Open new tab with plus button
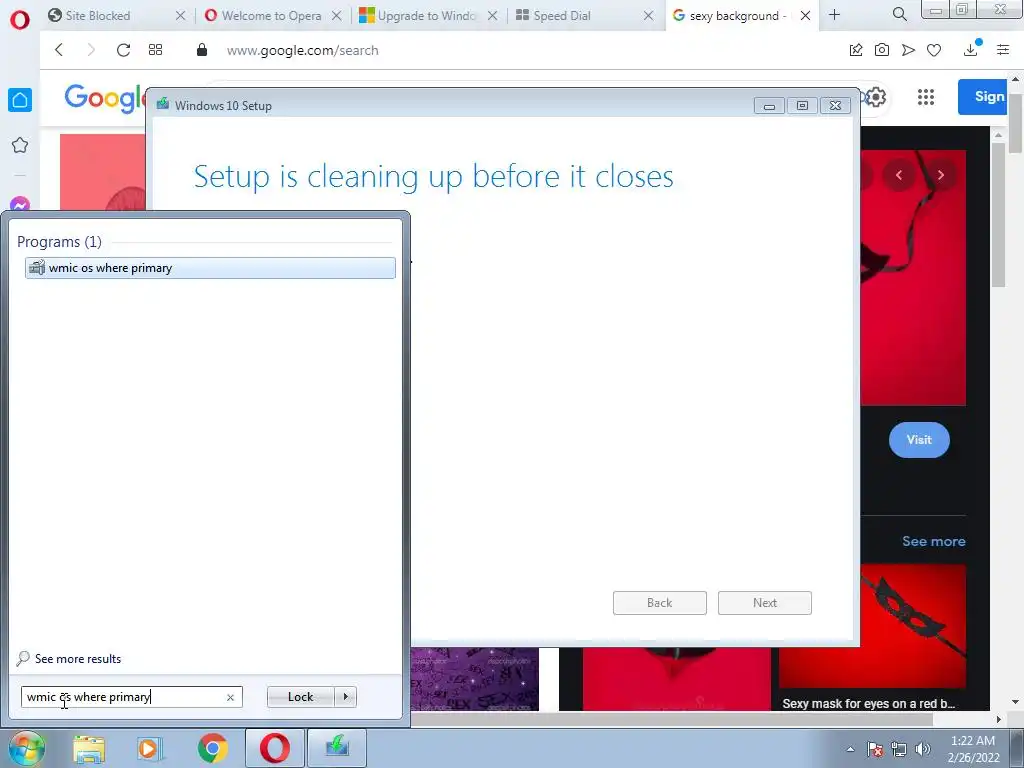This screenshot has height=768, width=1024. click(x=834, y=14)
